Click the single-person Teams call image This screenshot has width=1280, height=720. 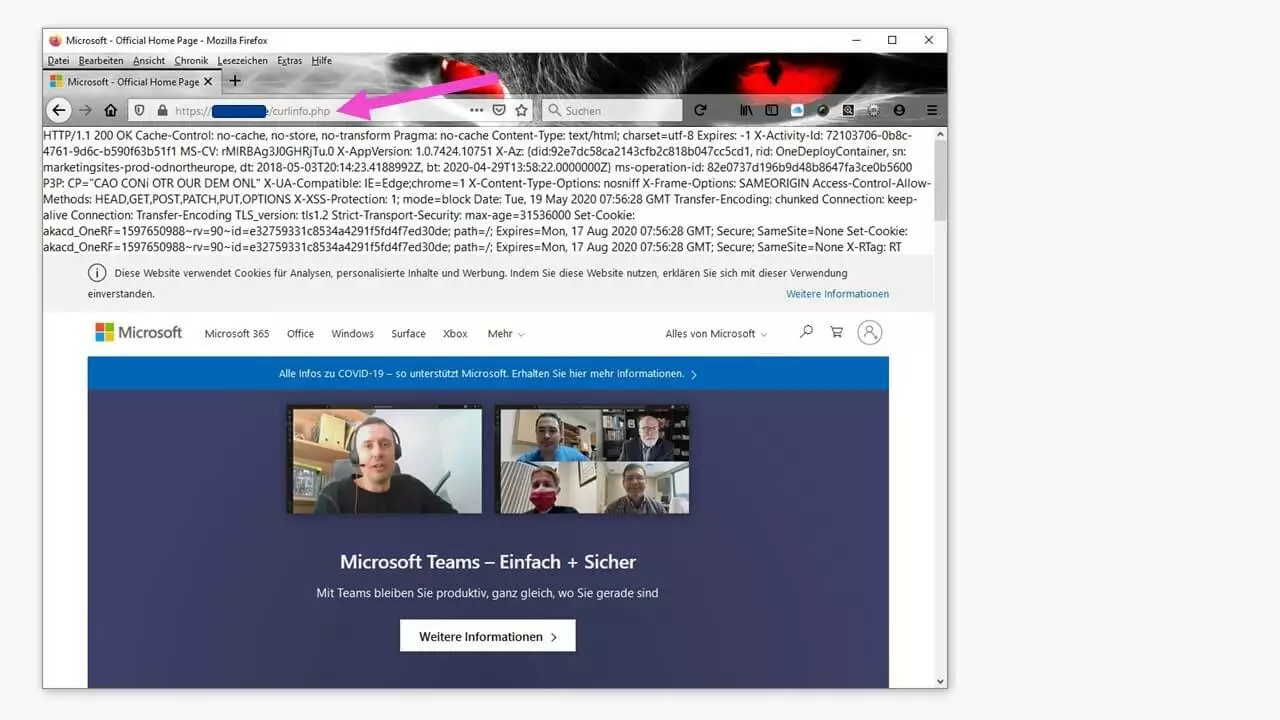pyautogui.click(x=384, y=459)
